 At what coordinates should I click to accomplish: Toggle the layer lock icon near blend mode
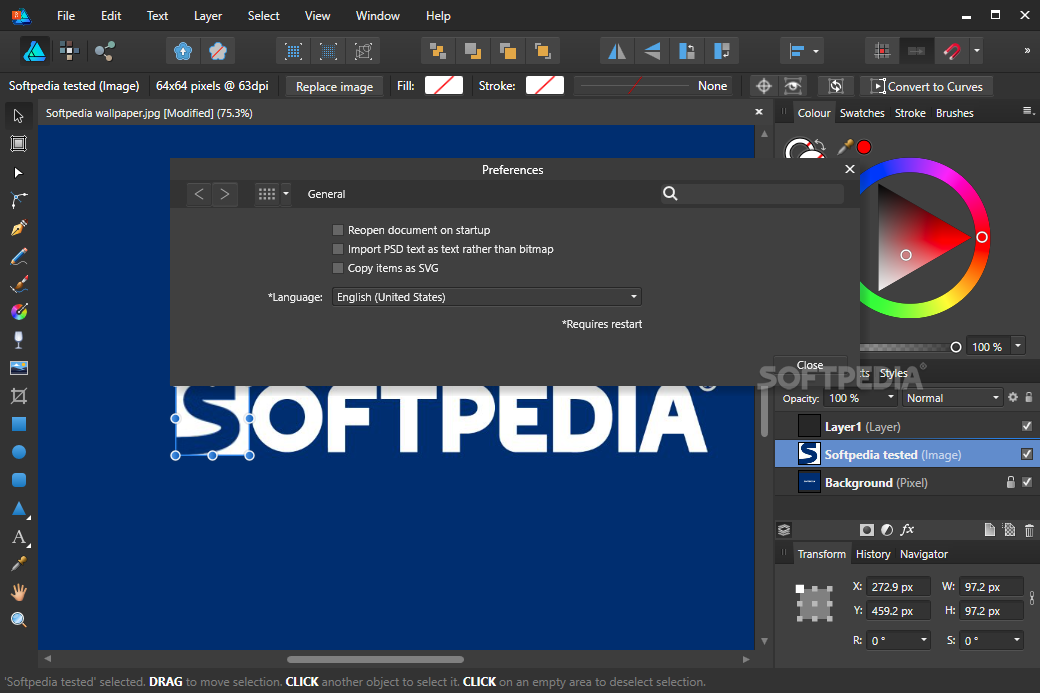[1029, 397]
